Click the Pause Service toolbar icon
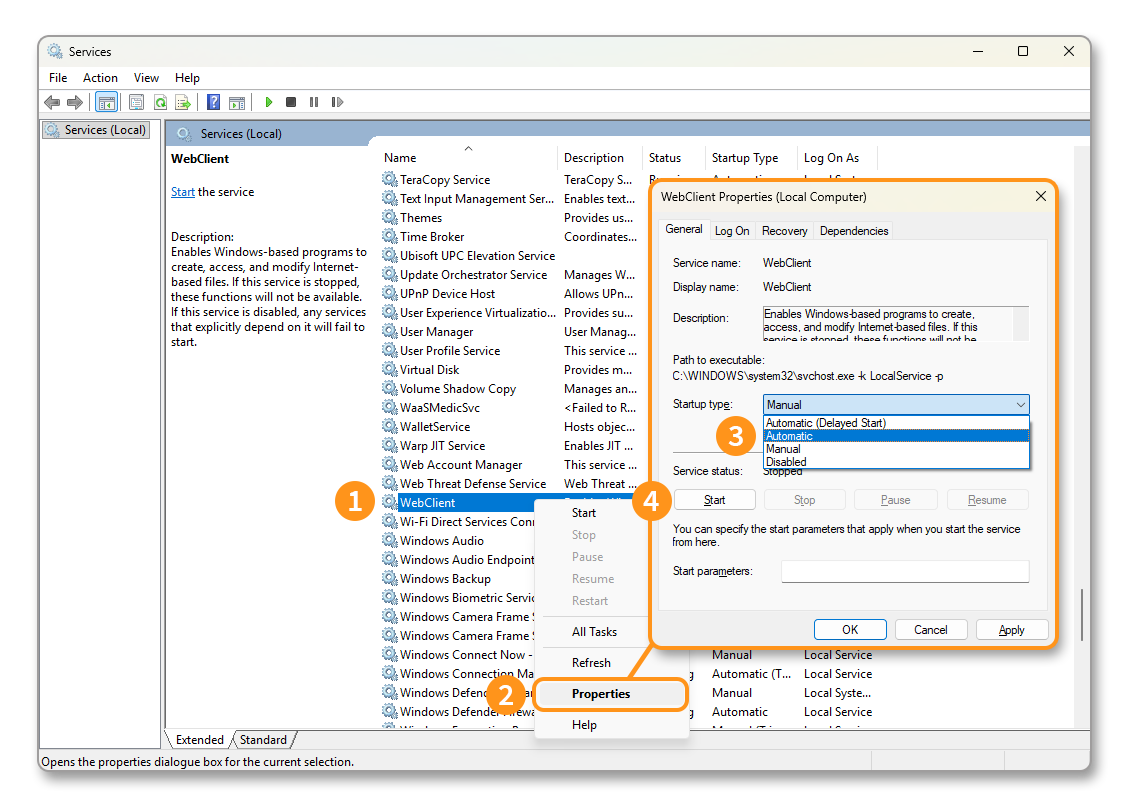 314,102
